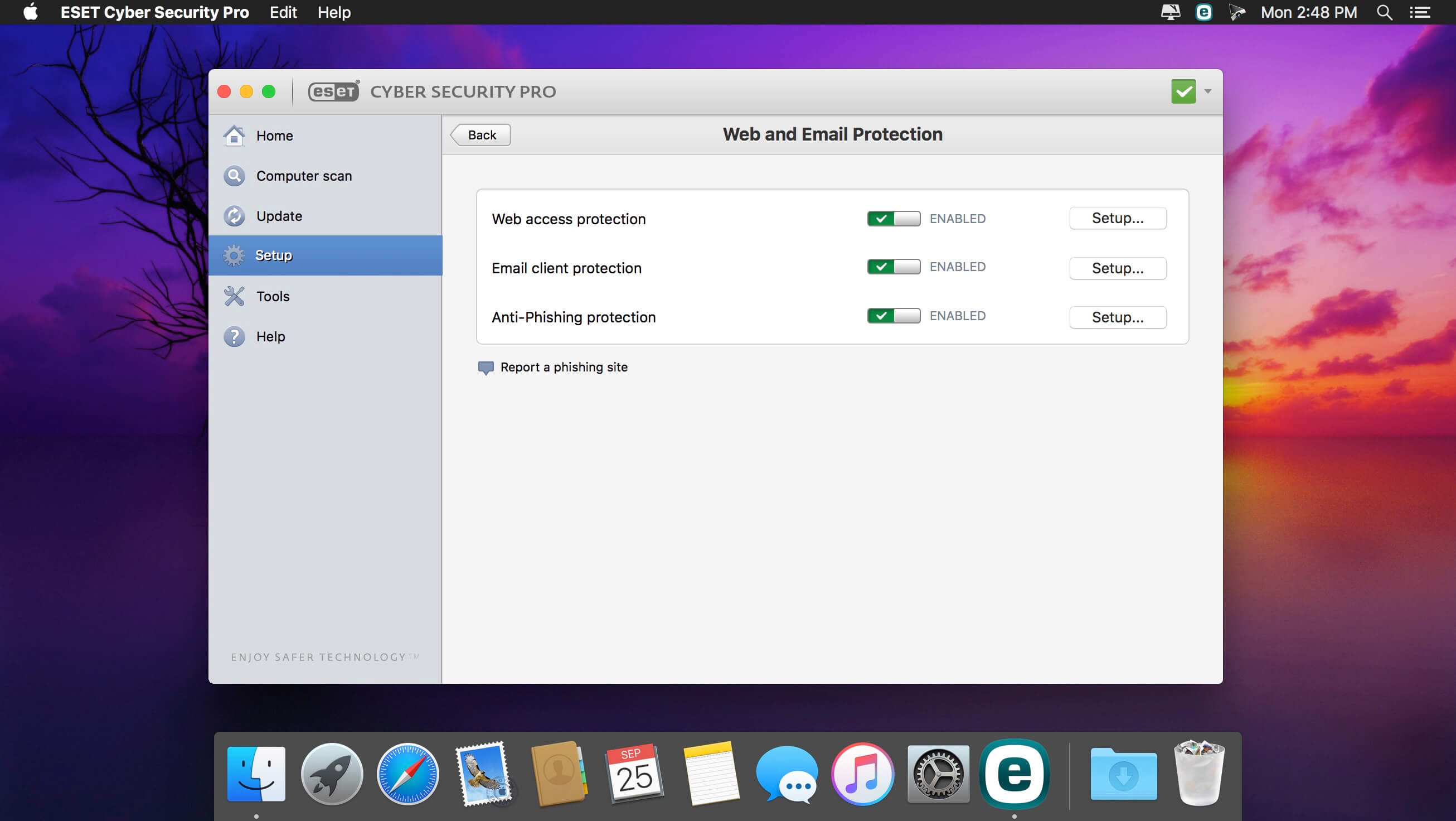Viewport: 1456px width, 821px height.
Task: Click the Web access protection label
Action: (568, 219)
